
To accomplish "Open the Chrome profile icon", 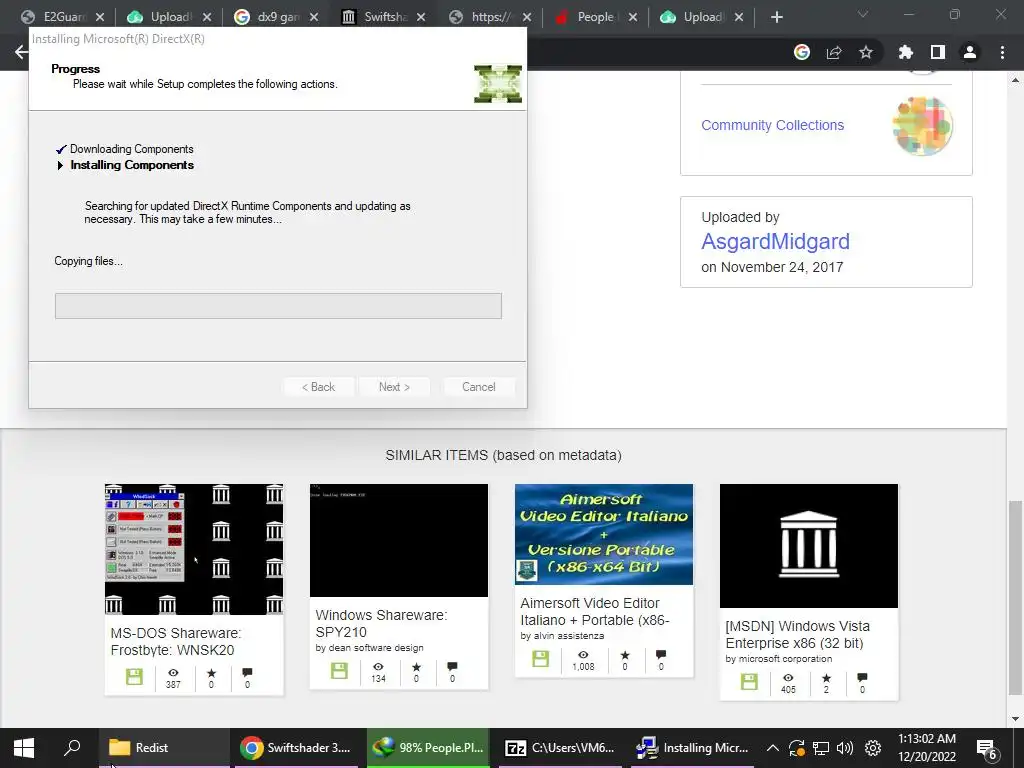I will pos(970,52).
